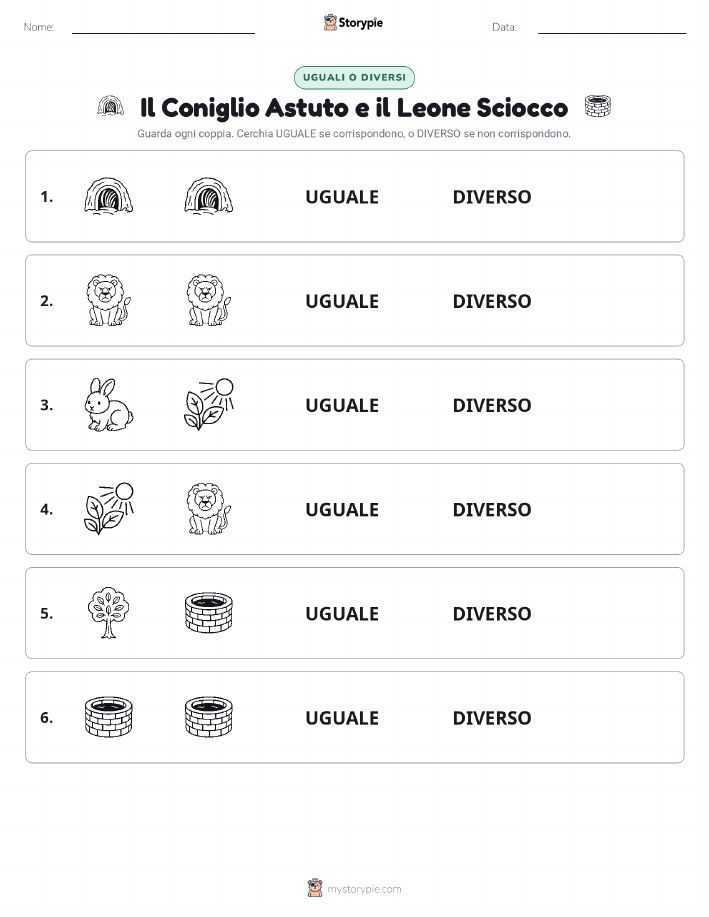709x917 pixels.
Task: Open the mystorypie.com link in the footer
Action: click(364, 889)
